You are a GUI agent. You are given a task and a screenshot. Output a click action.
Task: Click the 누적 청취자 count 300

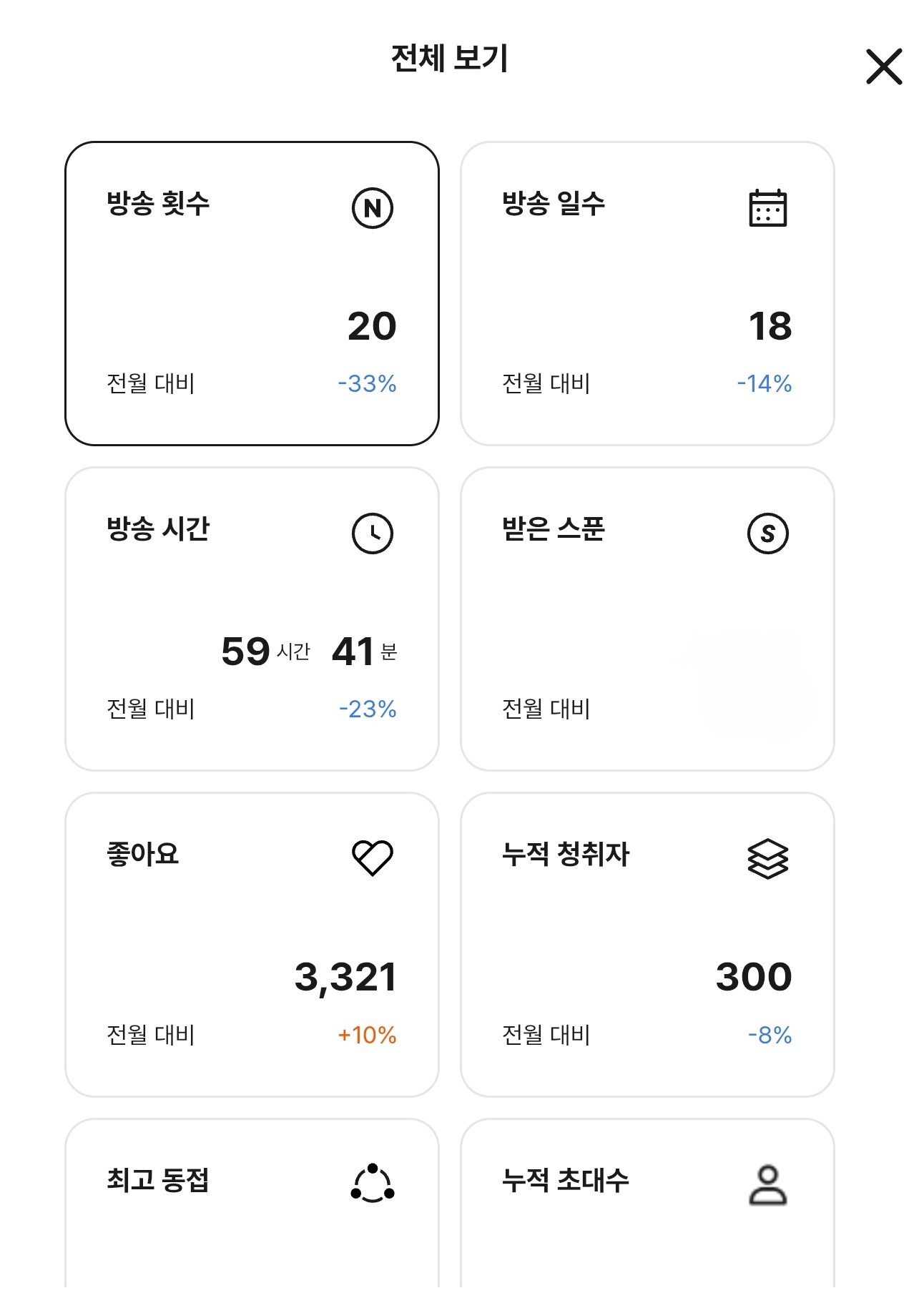pyautogui.click(x=754, y=978)
